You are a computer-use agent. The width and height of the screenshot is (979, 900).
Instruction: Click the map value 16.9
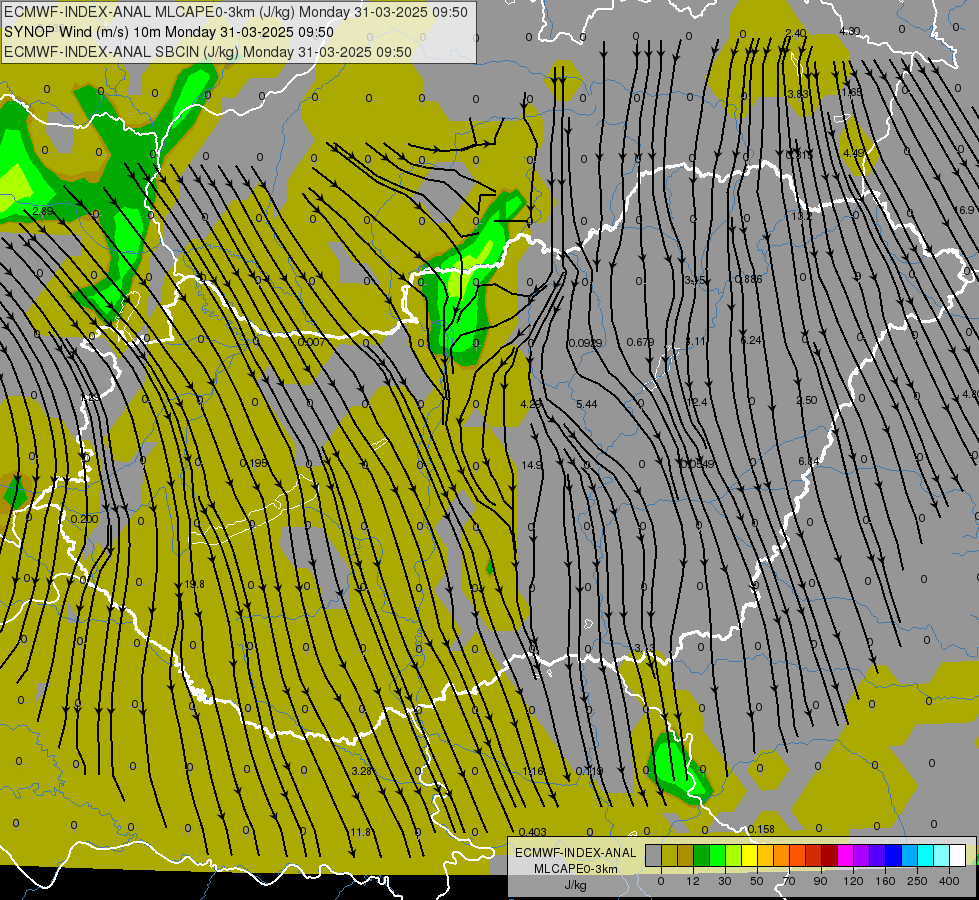(966, 210)
